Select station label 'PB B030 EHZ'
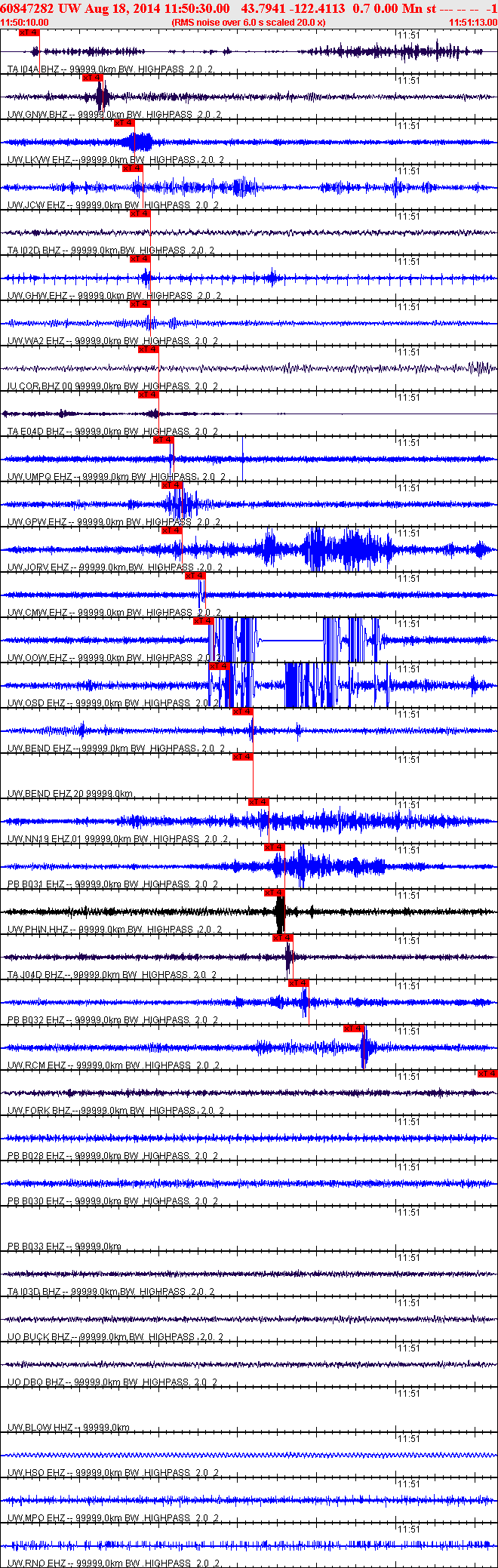 [36, 1201]
